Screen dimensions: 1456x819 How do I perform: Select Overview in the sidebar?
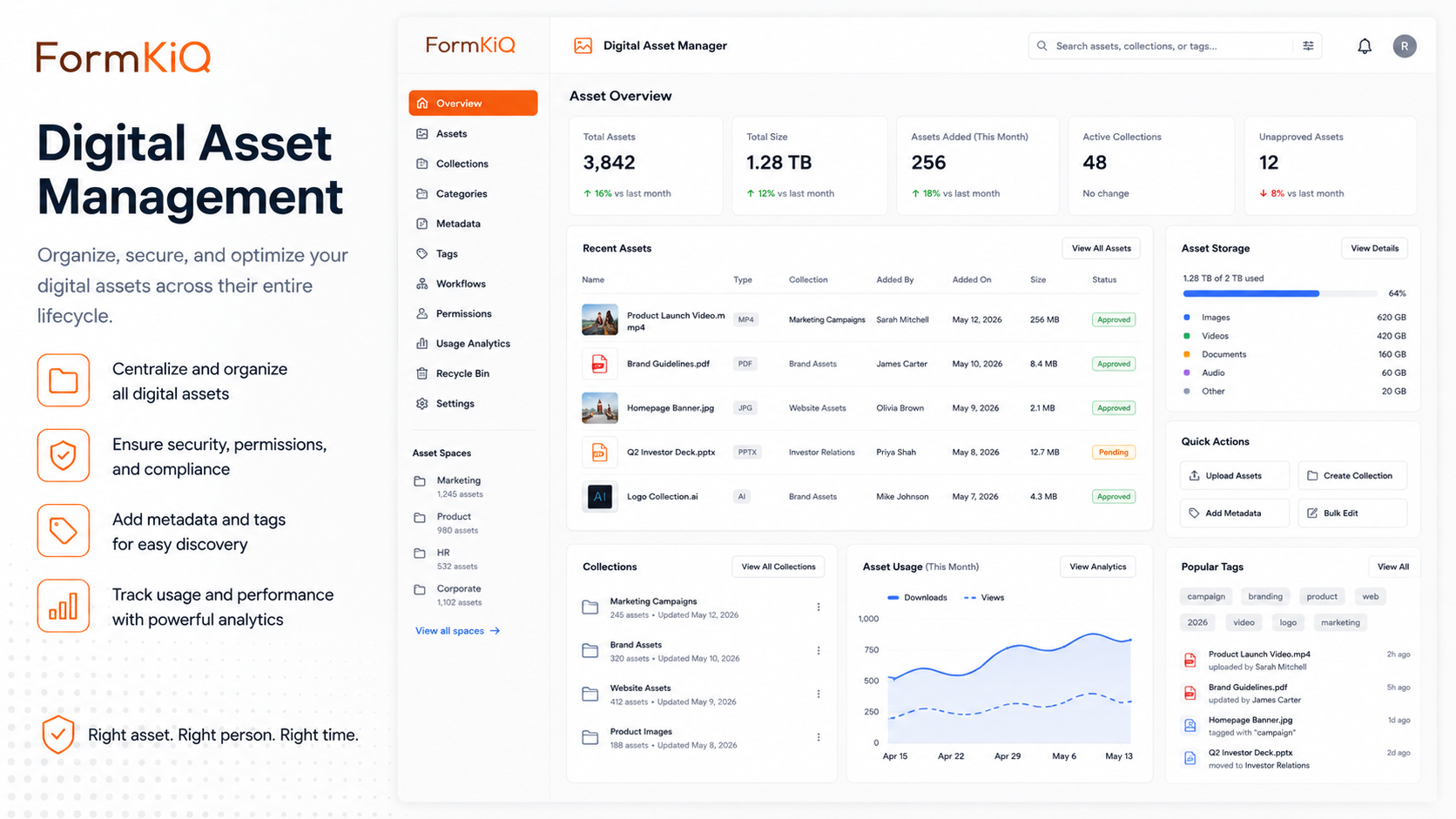[x=473, y=103]
